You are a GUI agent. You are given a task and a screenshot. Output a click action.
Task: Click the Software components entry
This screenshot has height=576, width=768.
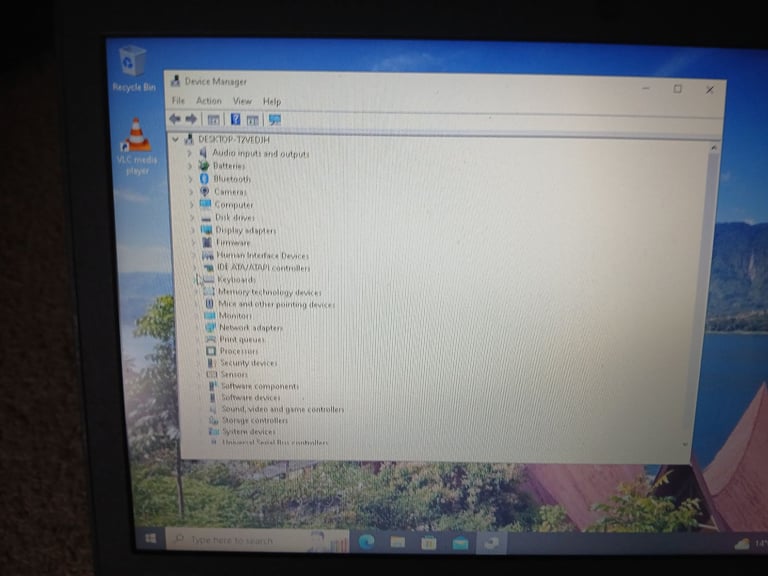(x=260, y=386)
